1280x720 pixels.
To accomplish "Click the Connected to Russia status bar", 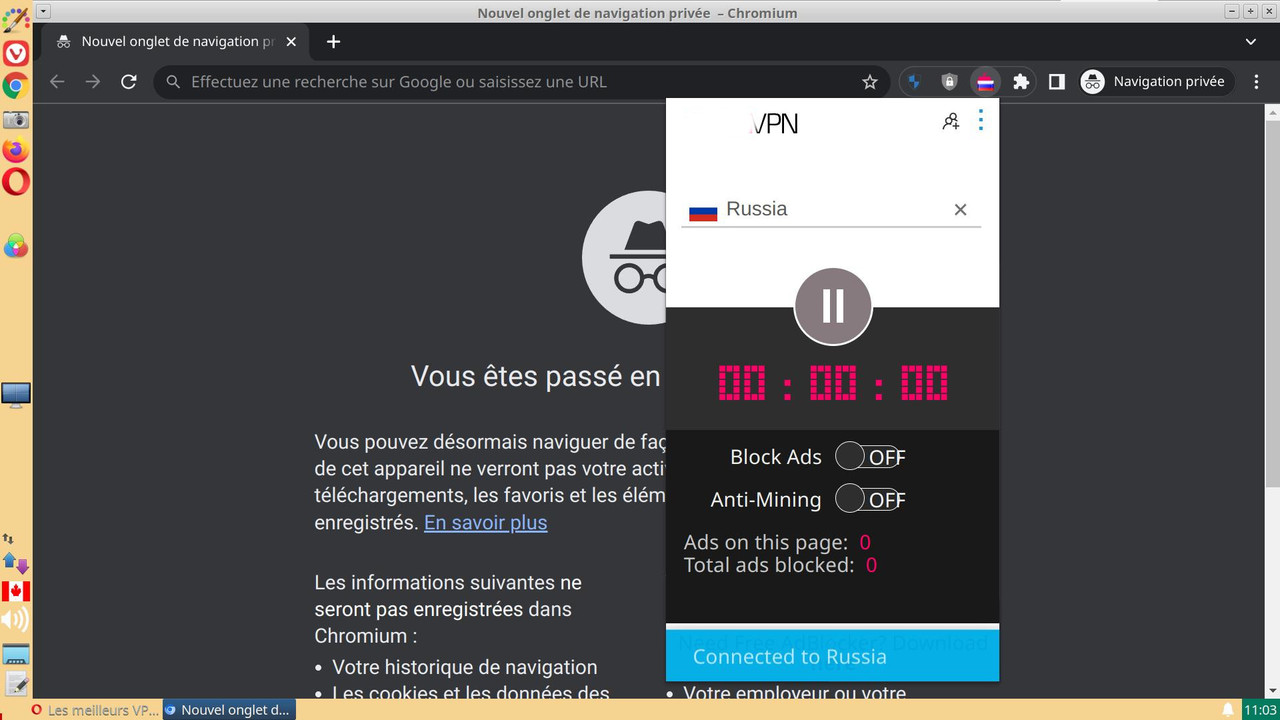I will pos(832,656).
